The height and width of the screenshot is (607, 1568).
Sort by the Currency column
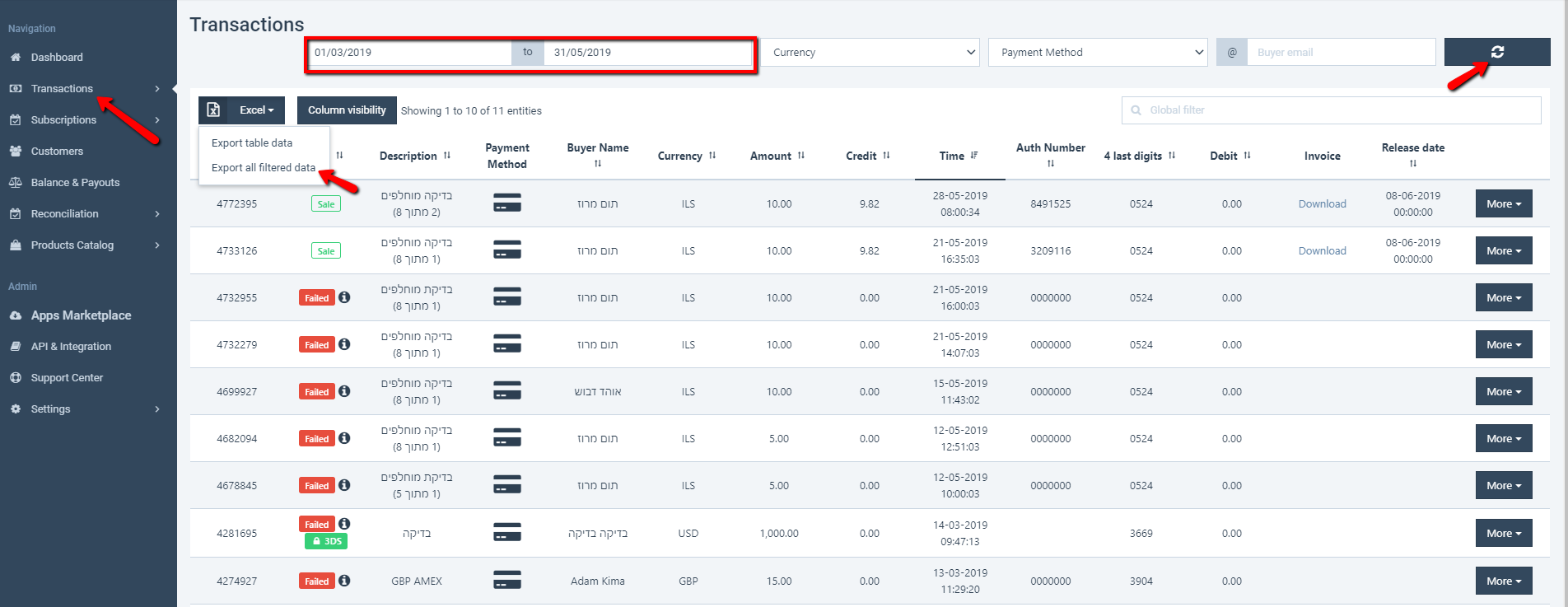(x=687, y=156)
